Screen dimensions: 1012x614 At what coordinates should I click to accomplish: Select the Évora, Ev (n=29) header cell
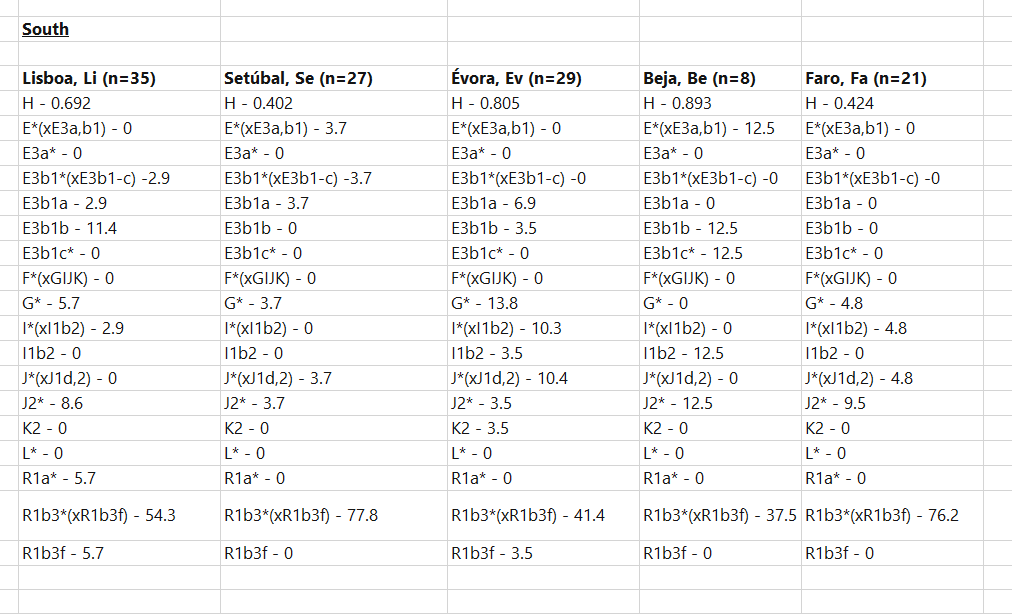(x=543, y=78)
